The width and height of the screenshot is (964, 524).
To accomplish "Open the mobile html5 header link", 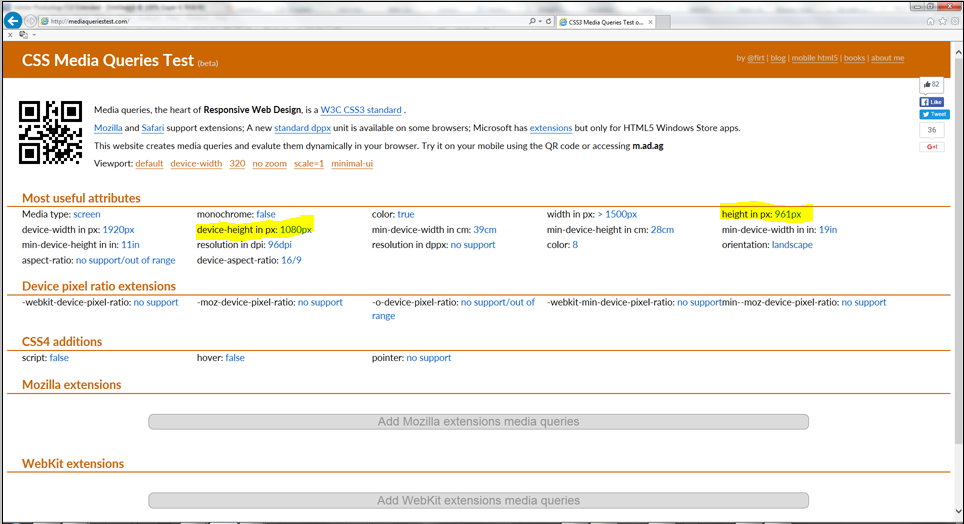I will click(815, 58).
